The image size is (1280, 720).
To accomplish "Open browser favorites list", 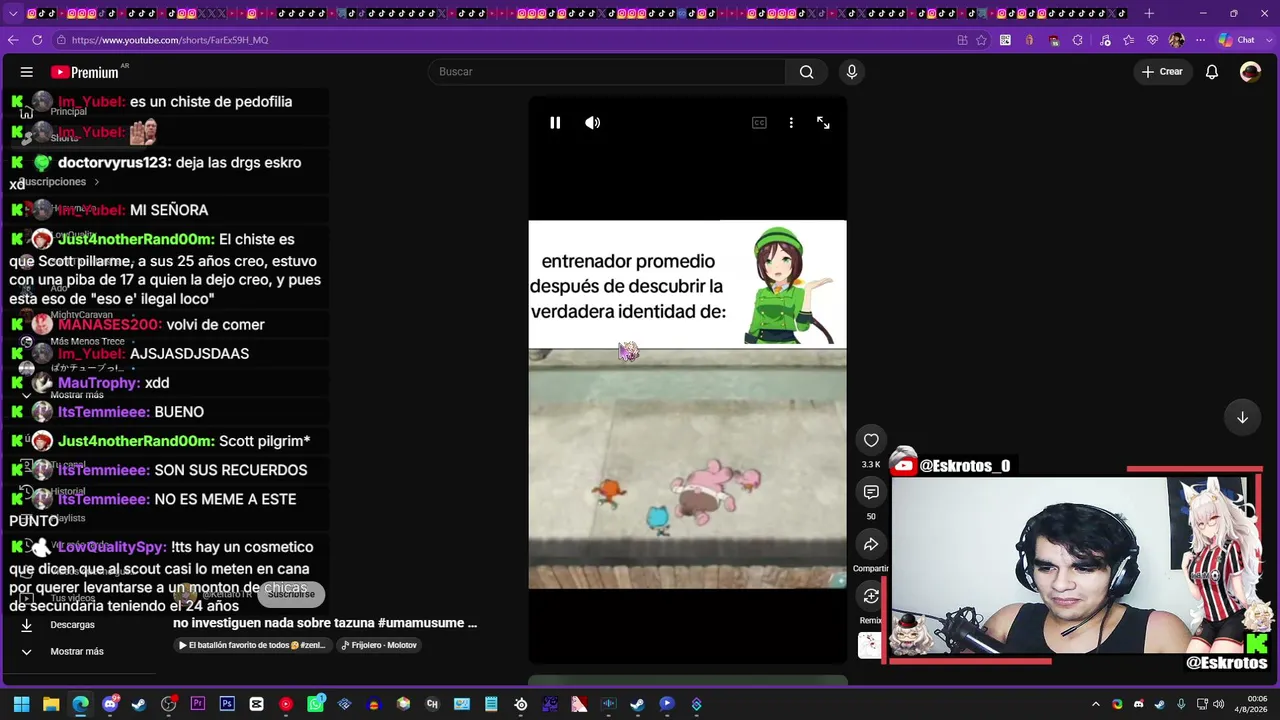I will tap(1129, 40).
